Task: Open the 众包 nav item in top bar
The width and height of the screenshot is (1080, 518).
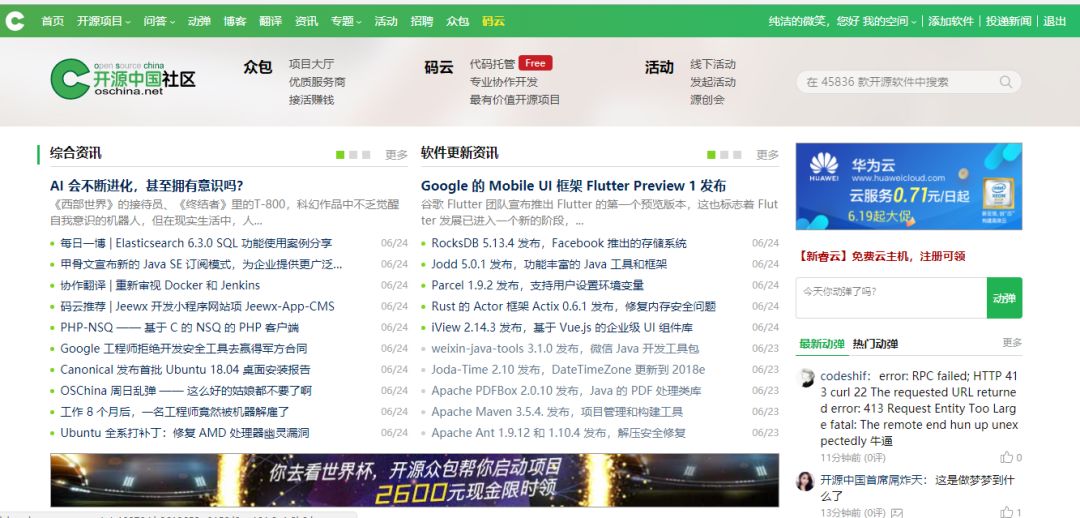Action: 457,21
